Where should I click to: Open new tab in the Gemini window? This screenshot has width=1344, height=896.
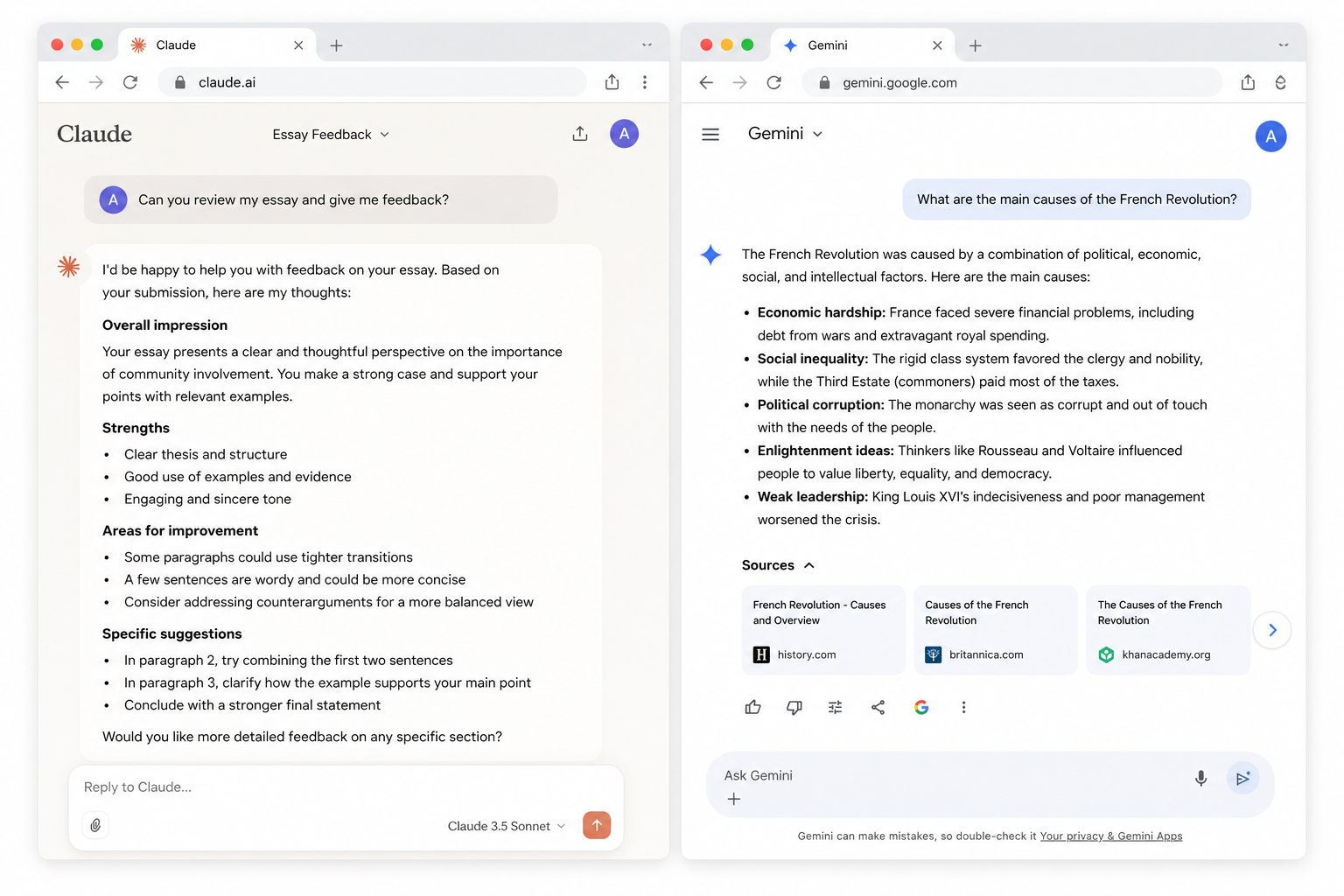[x=976, y=45]
